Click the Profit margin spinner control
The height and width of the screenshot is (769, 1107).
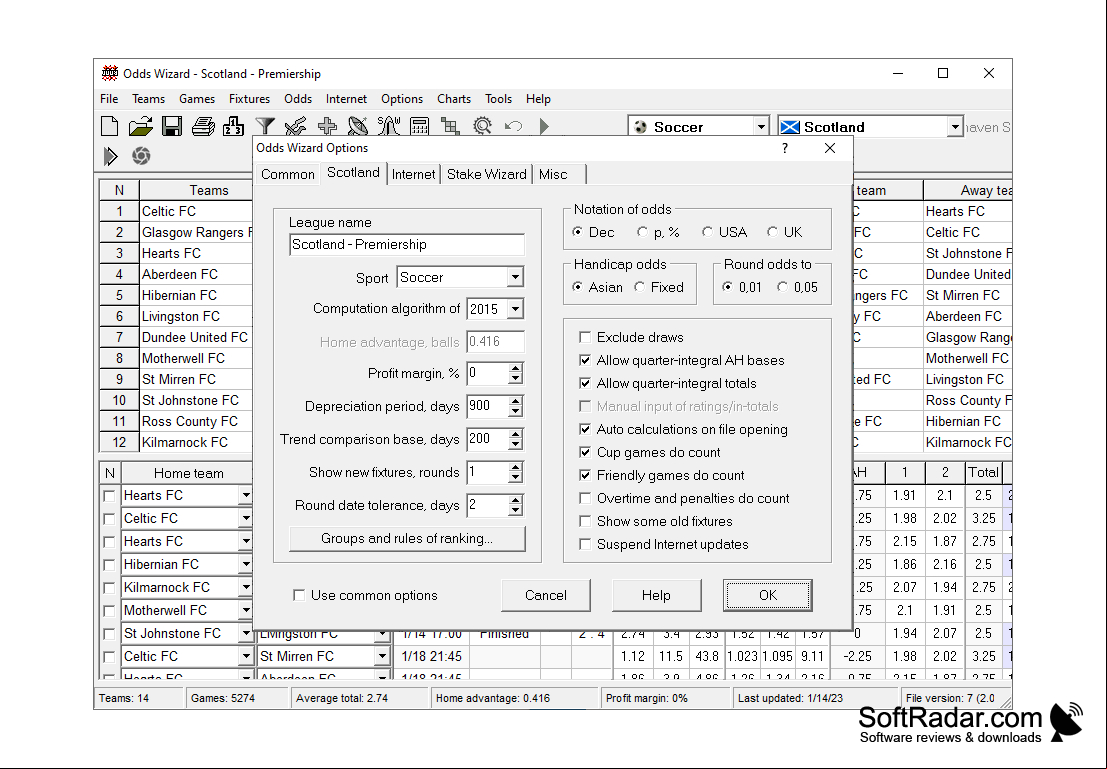click(516, 374)
